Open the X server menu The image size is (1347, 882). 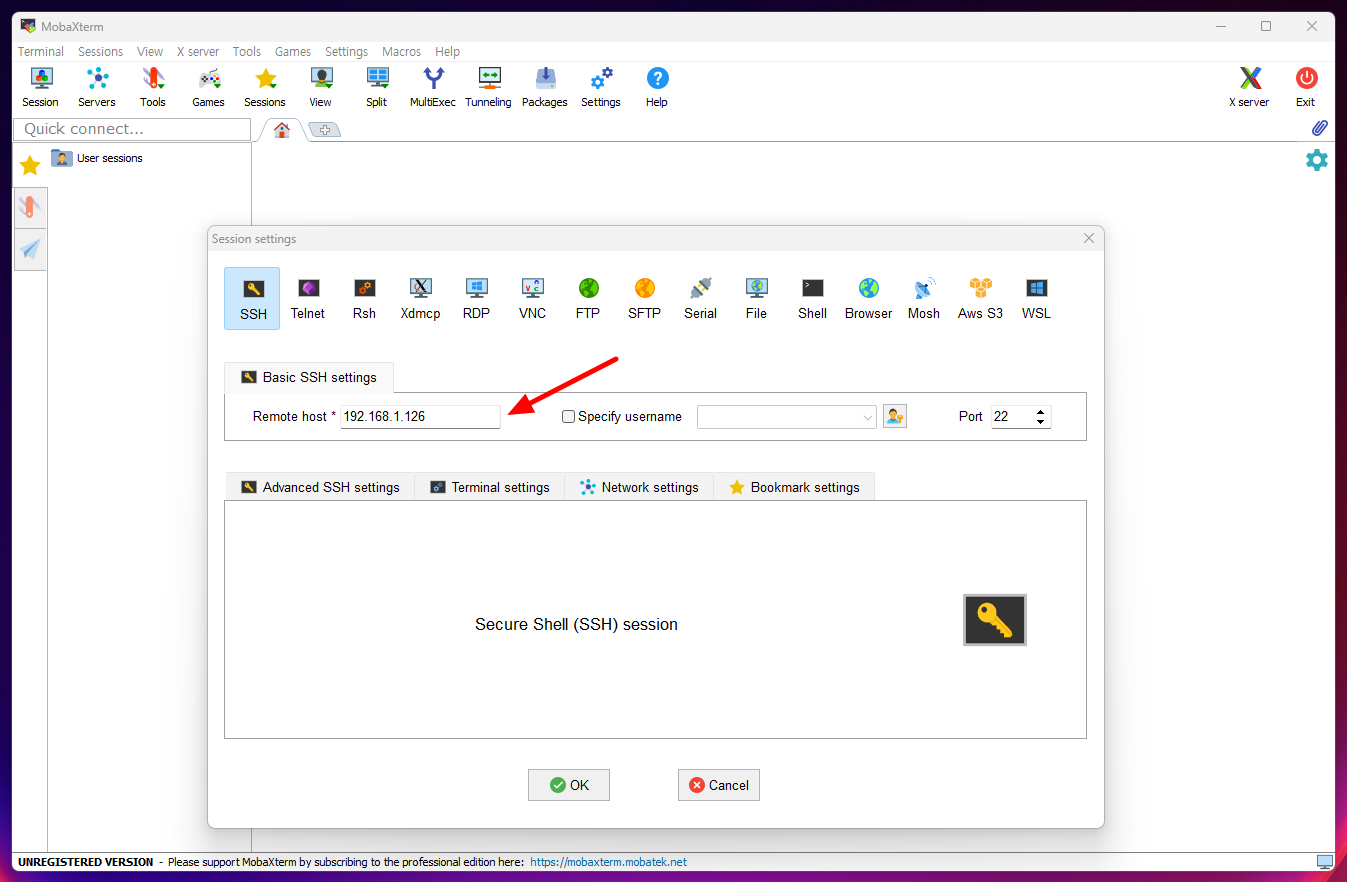click(x=198, y=52)
